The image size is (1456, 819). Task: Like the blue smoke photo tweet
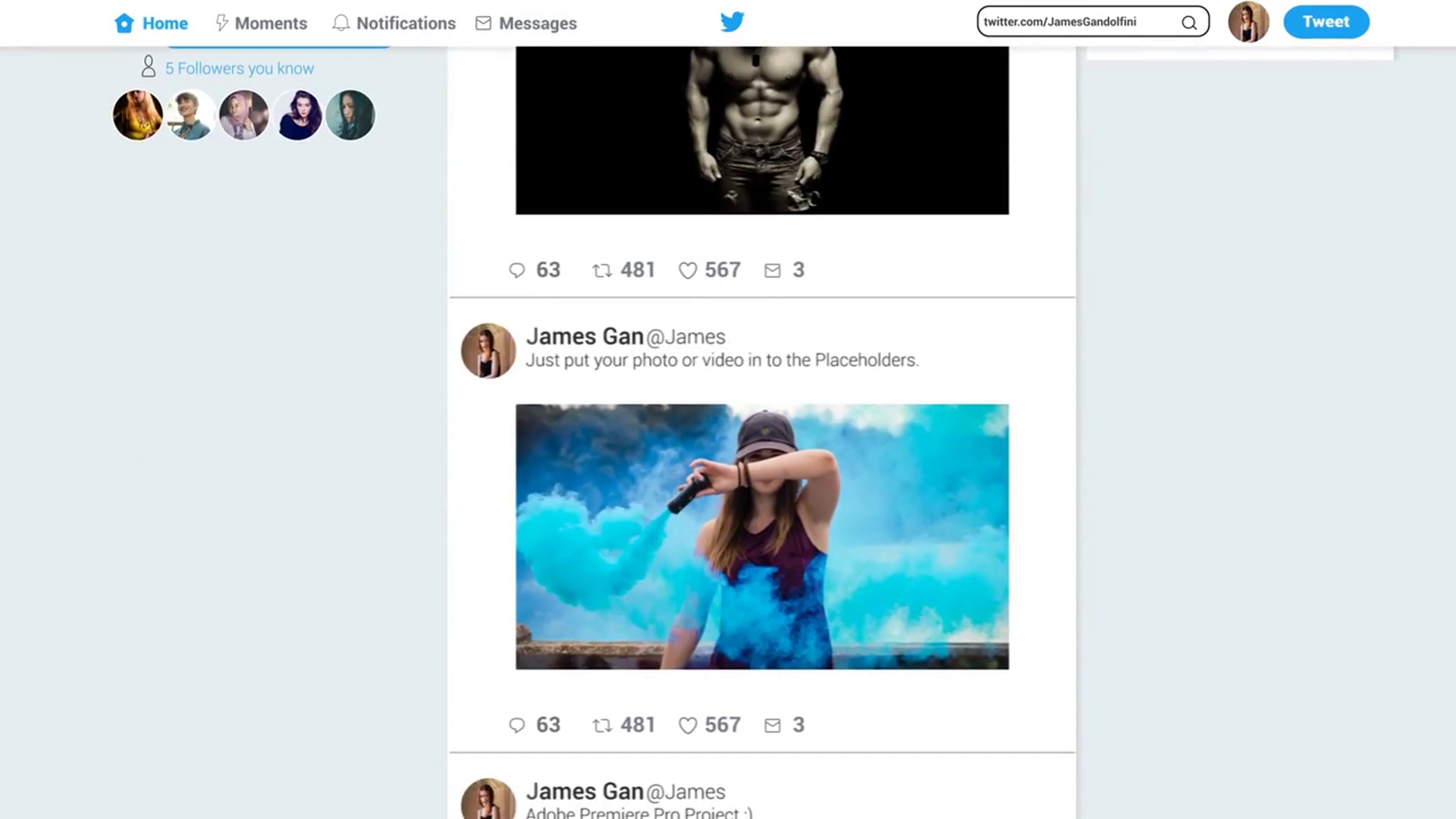pos(688,726)
